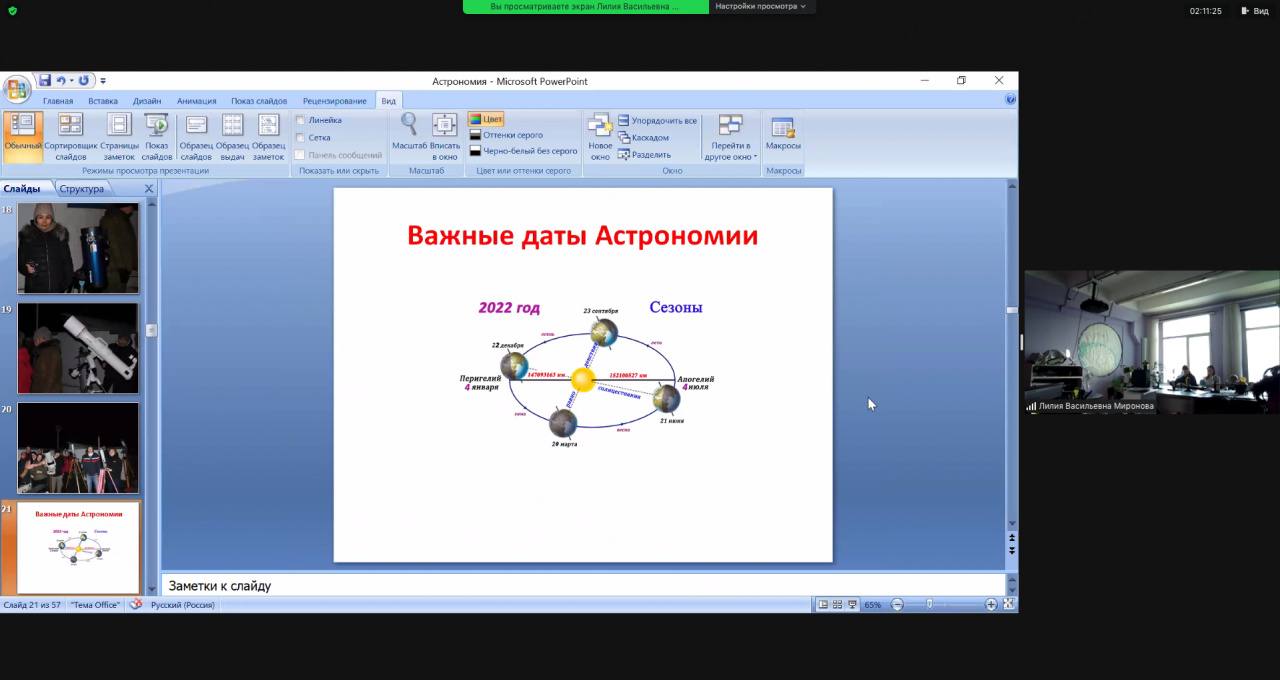
Task: Switch to Notes Page view (Страницы заметок)
Action: 119,136
